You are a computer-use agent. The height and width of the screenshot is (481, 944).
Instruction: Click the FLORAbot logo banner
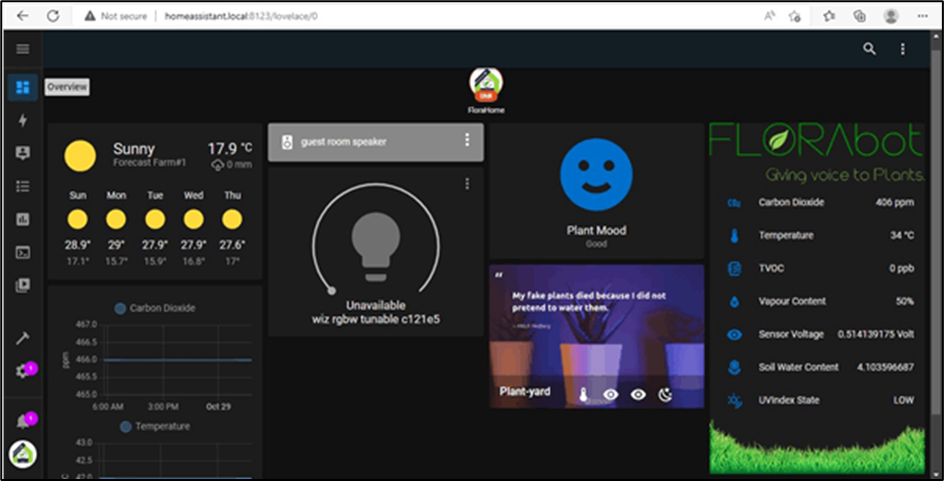[x=816, y=152]
